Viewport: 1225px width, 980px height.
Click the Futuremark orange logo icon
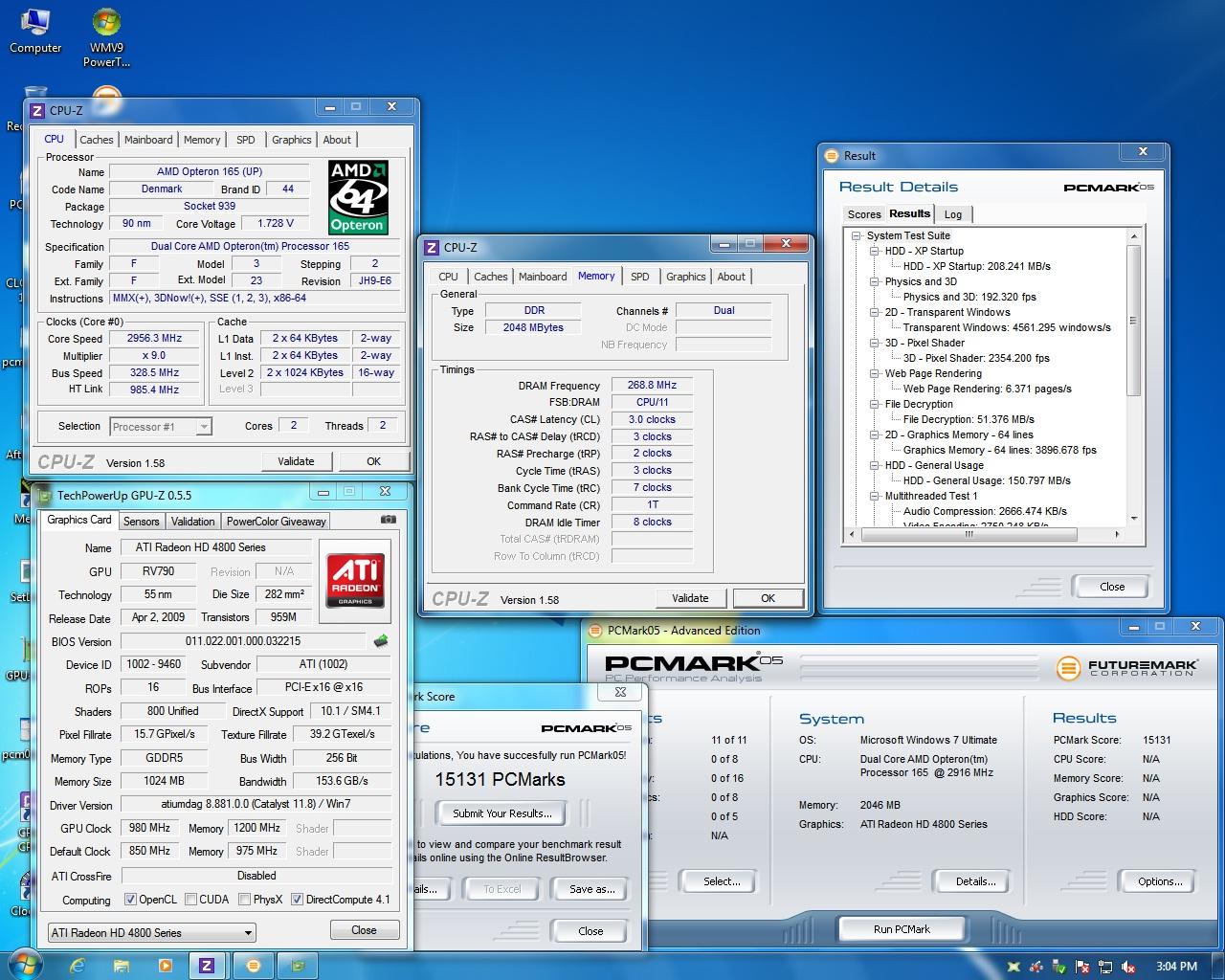(x=1068, y=667)
